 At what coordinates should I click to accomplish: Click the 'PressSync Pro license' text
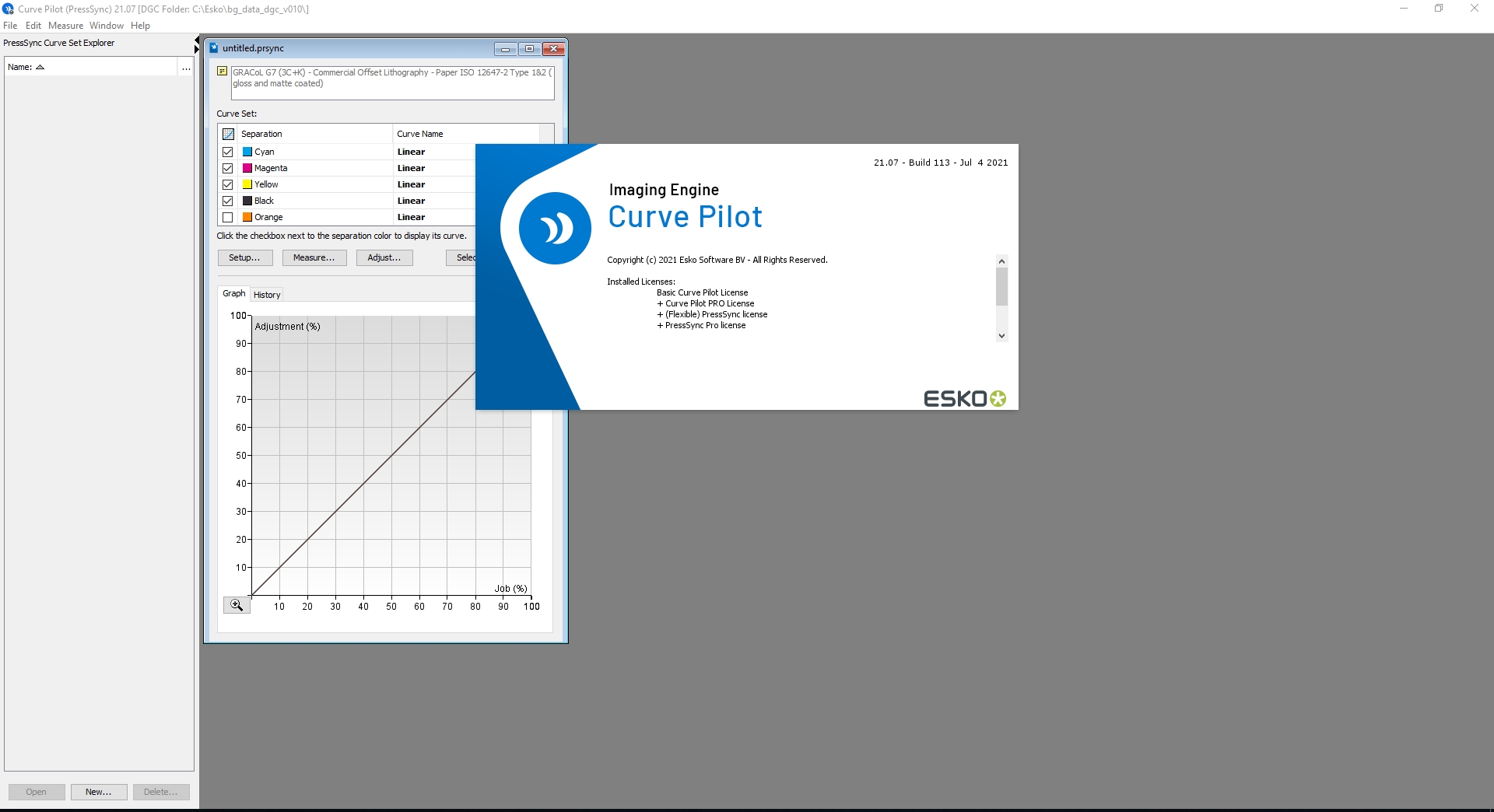pos(705,325)
